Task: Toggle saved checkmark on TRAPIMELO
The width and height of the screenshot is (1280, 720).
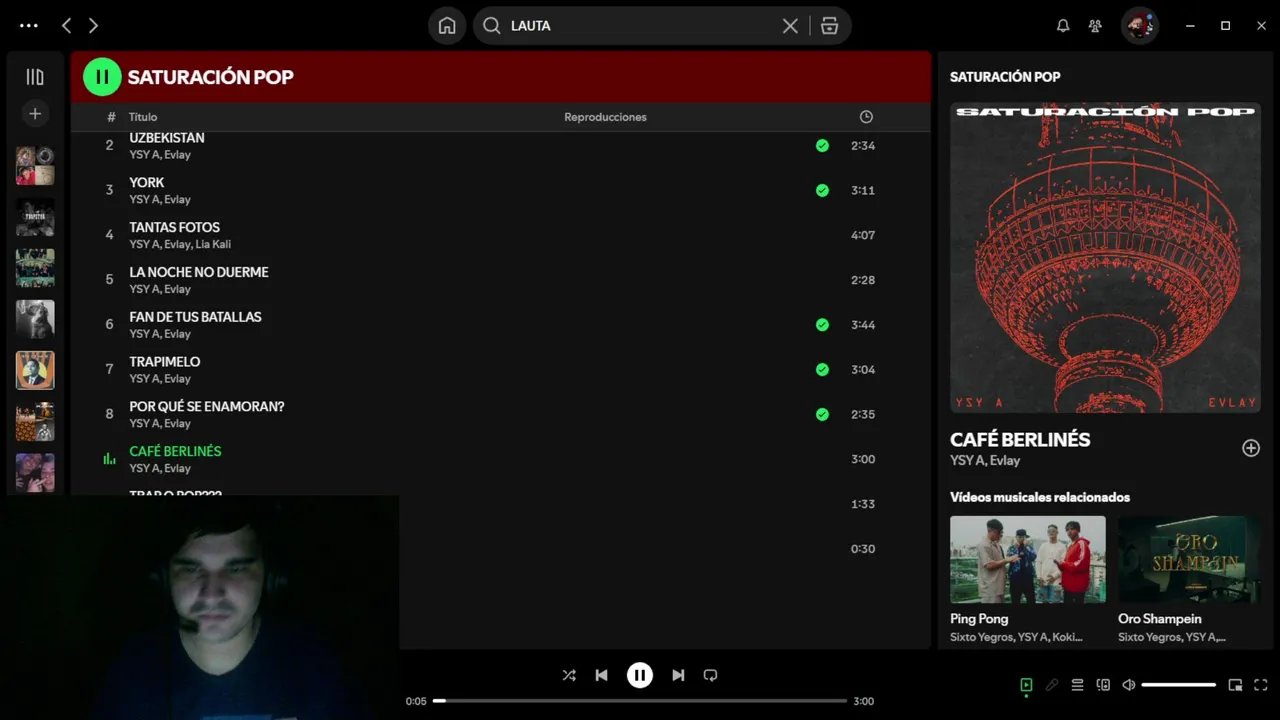Action: coord(822,369)
